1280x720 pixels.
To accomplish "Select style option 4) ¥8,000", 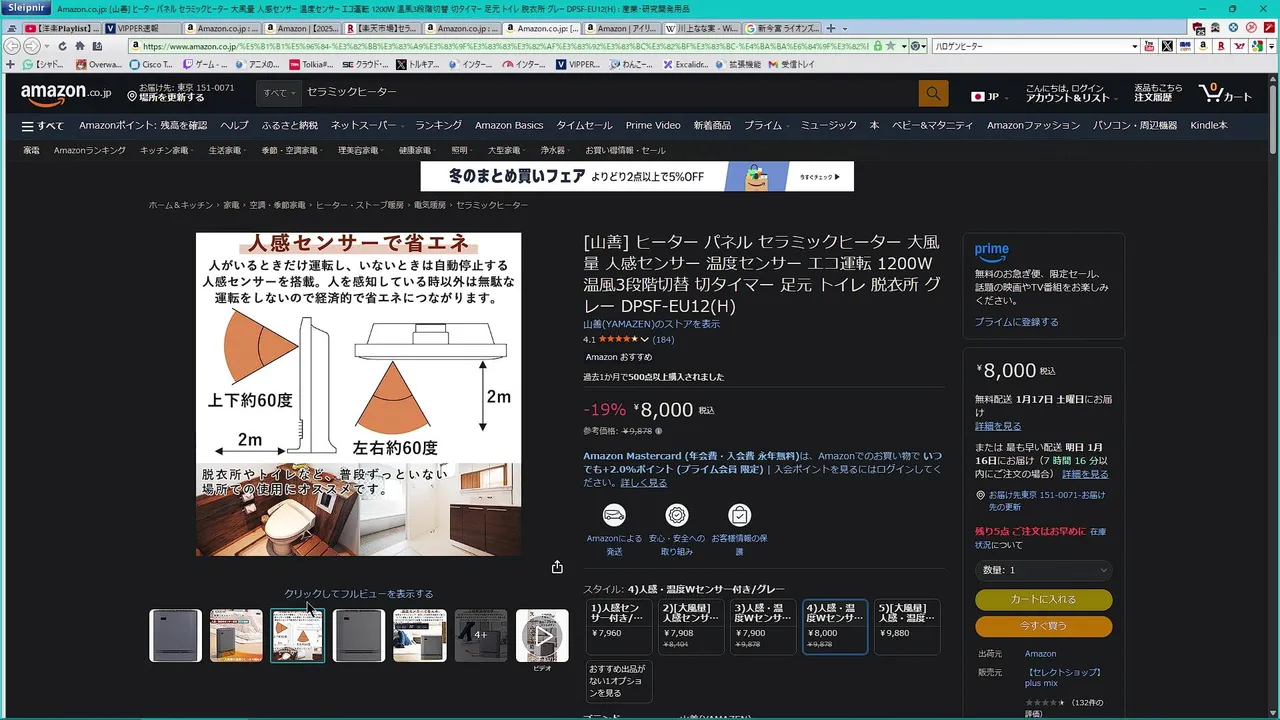I will click(x=835, y=627).
